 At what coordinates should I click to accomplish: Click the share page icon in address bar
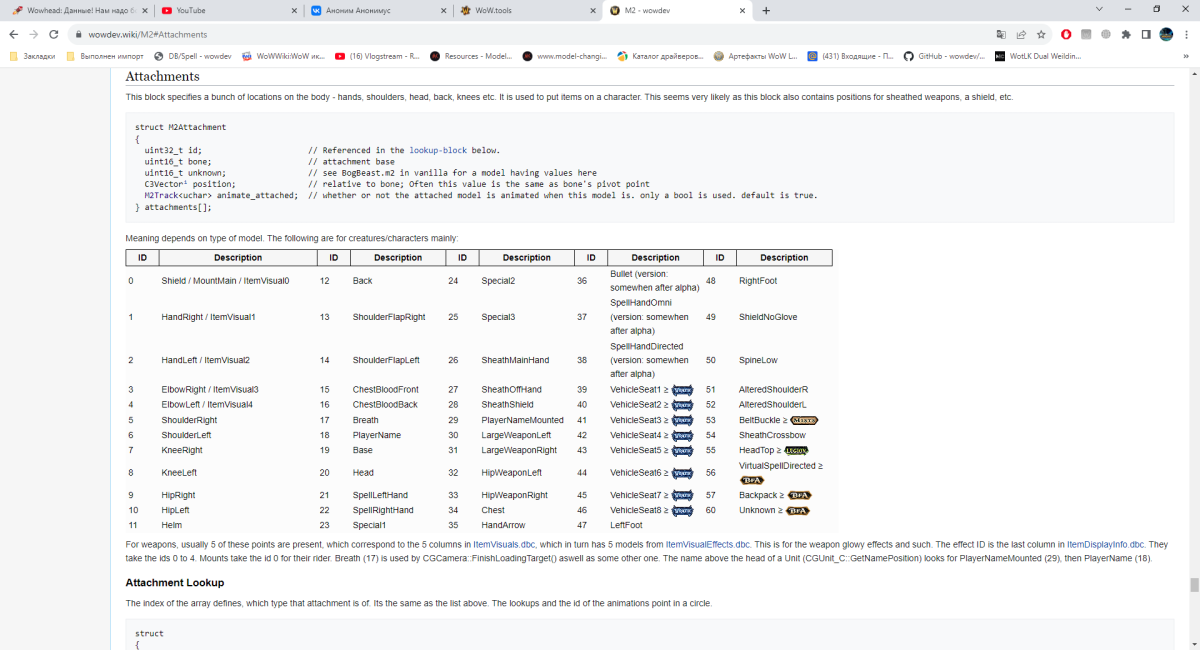[x=1021, y=33]
